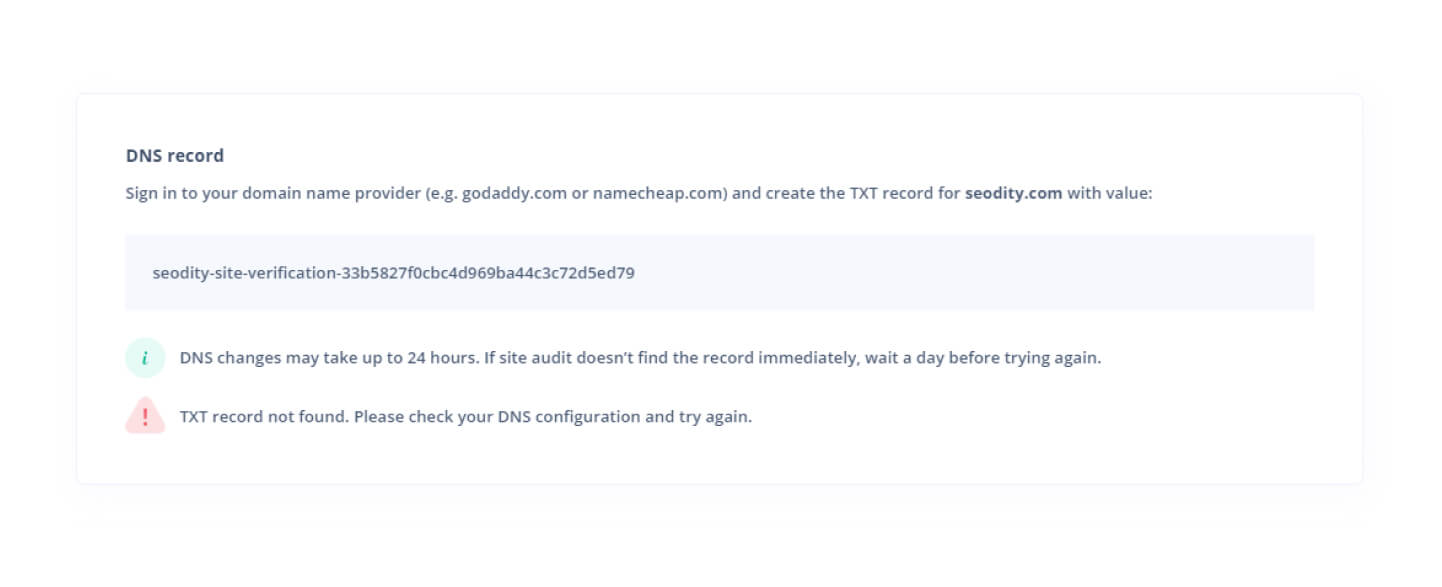Click the godaddy.com text
The image size is (1442, 587).
click(x=514, y=193)
